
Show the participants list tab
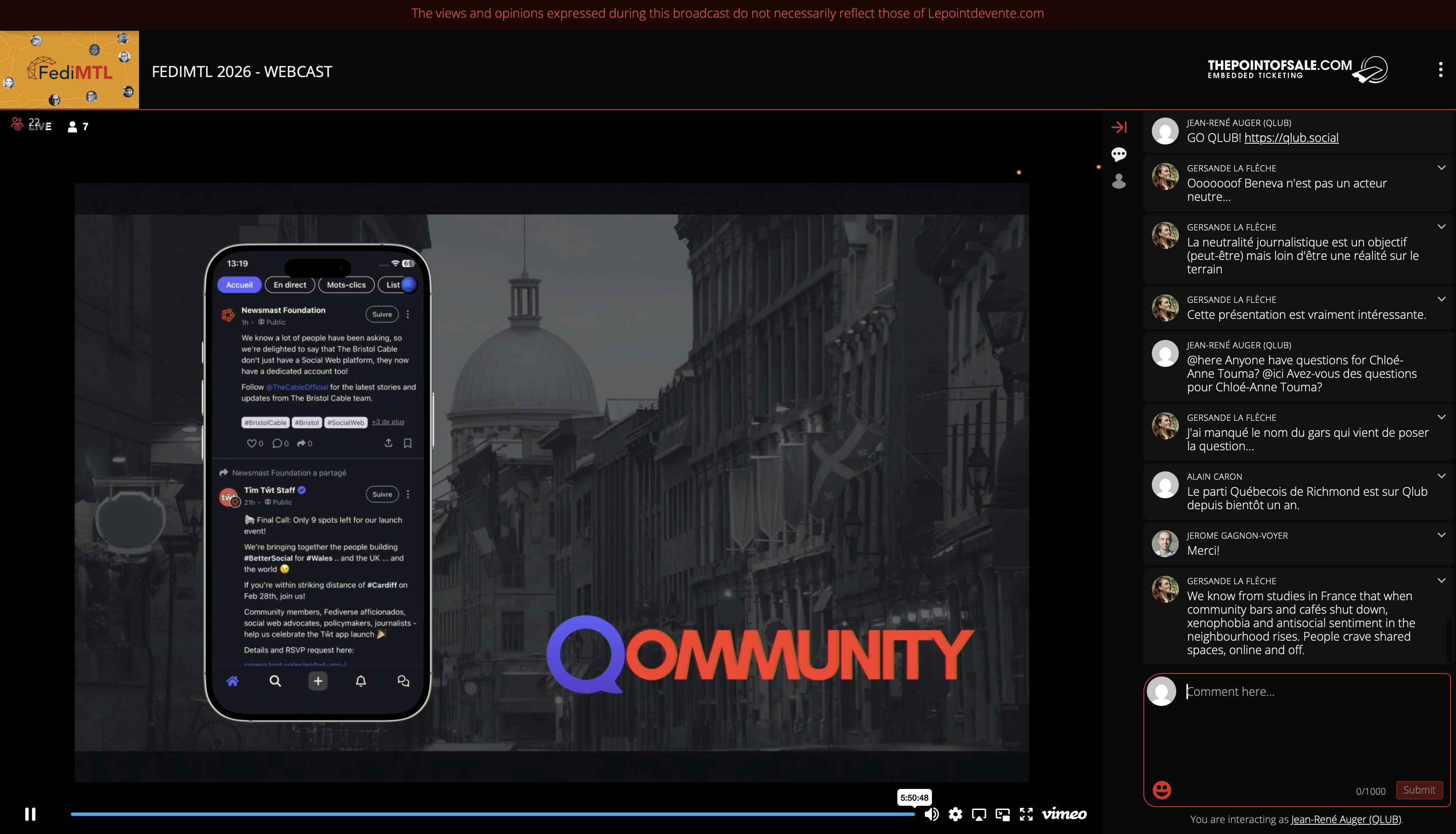[x=1119, y=182]
